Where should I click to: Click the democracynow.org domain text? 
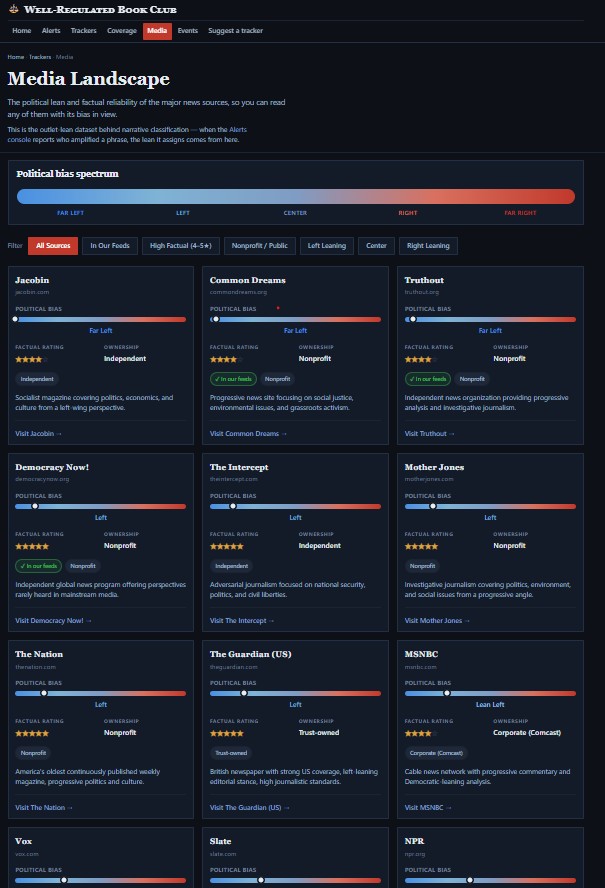(42, 479)
